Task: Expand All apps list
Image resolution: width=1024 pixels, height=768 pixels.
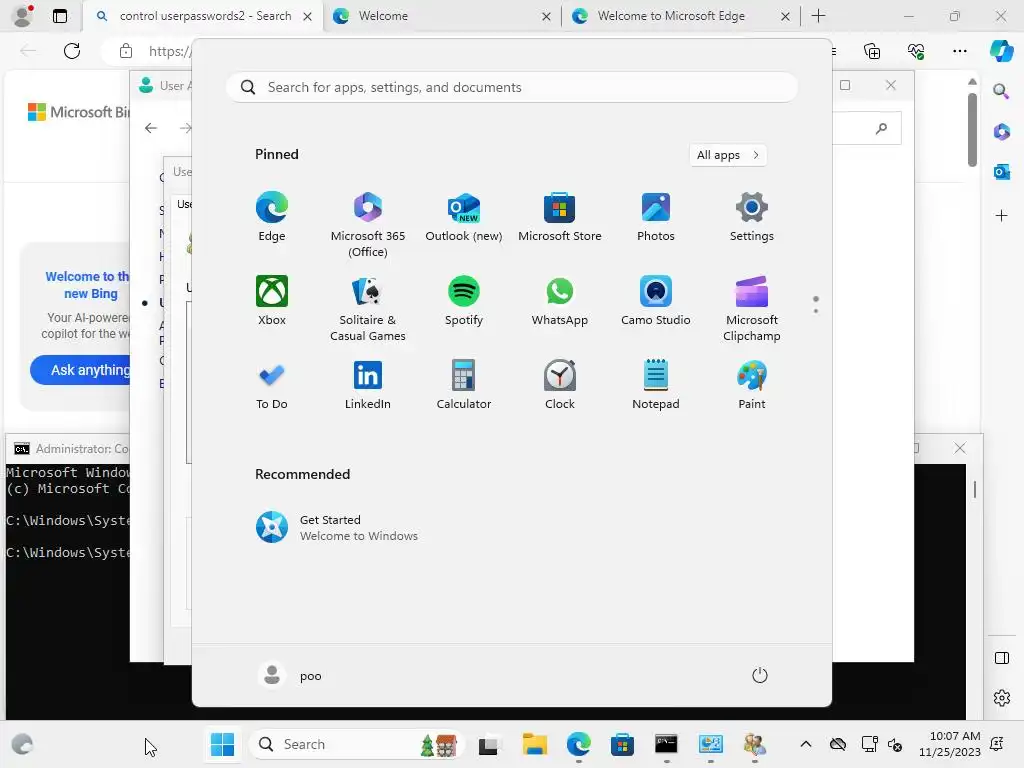Action: (728, 155)
